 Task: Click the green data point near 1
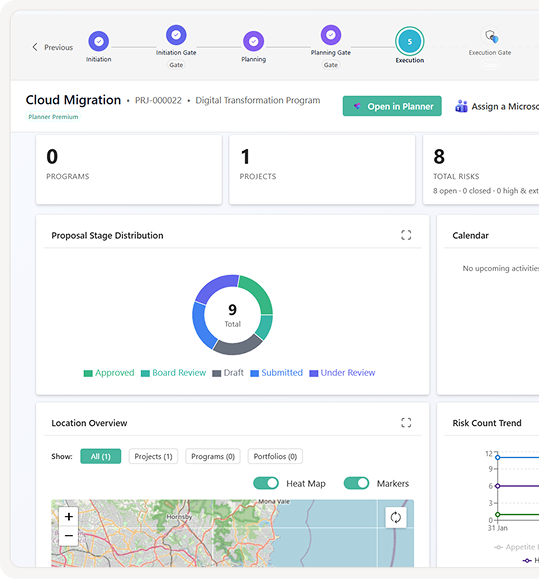(498, 514)
